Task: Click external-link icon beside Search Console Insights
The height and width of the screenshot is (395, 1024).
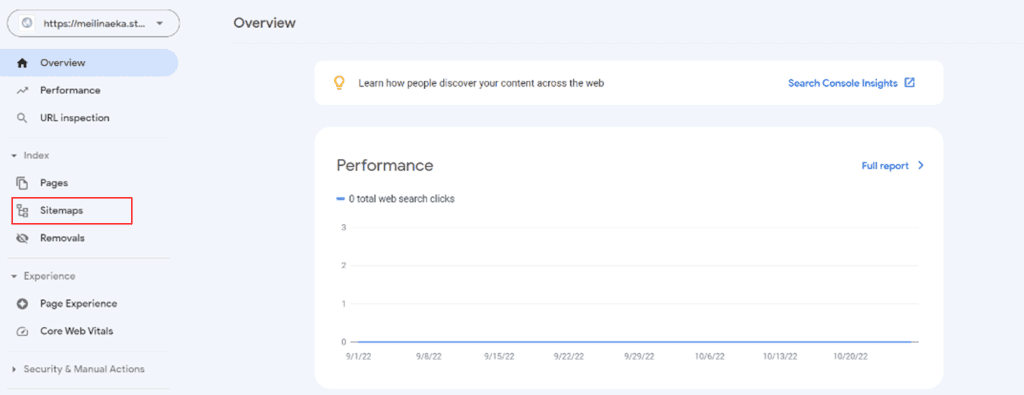Action: coord(910,83)
